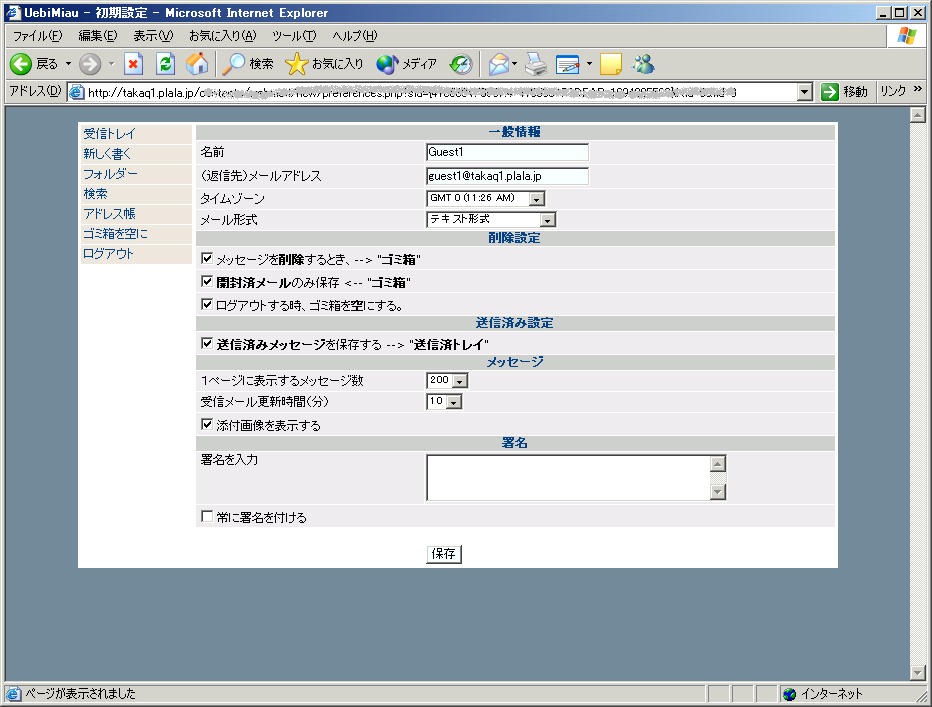Image resolution: width=932 pixels, height=707 pixels.
Task: Open the 表示(V) menu
Action: 153,36
